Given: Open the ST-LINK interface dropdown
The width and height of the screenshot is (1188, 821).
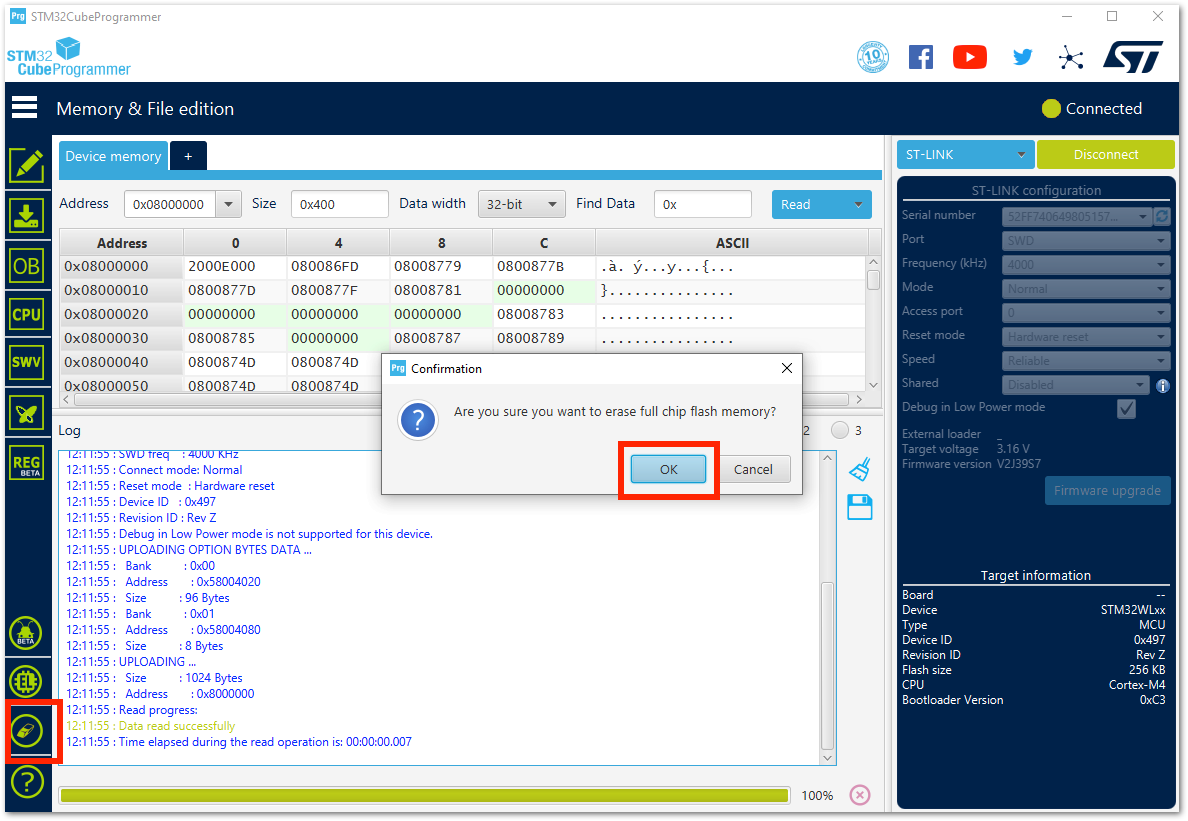Looking at the screenshot, I should click(965, 155).
